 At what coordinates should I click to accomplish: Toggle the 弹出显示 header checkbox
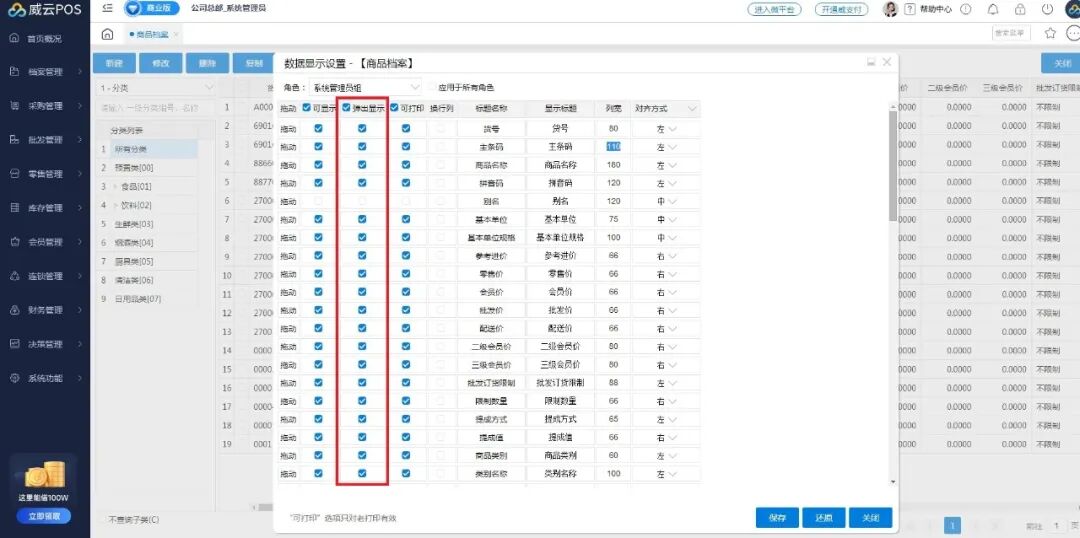click(346, 108)
